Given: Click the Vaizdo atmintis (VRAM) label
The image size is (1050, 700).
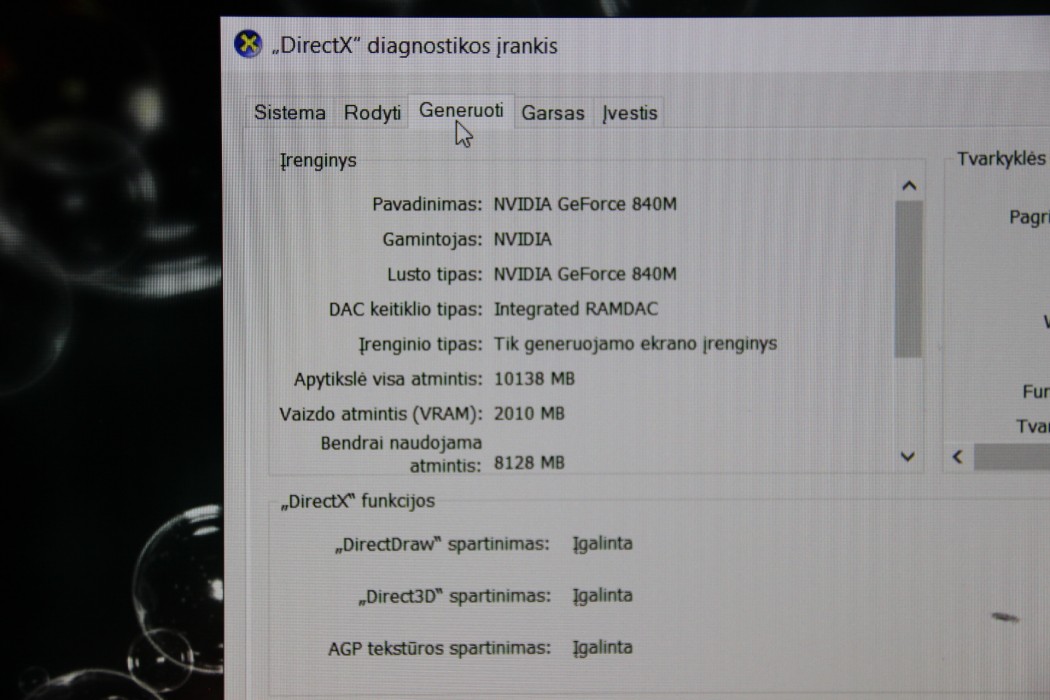Looking at the screenshot, I should (381, 414).
